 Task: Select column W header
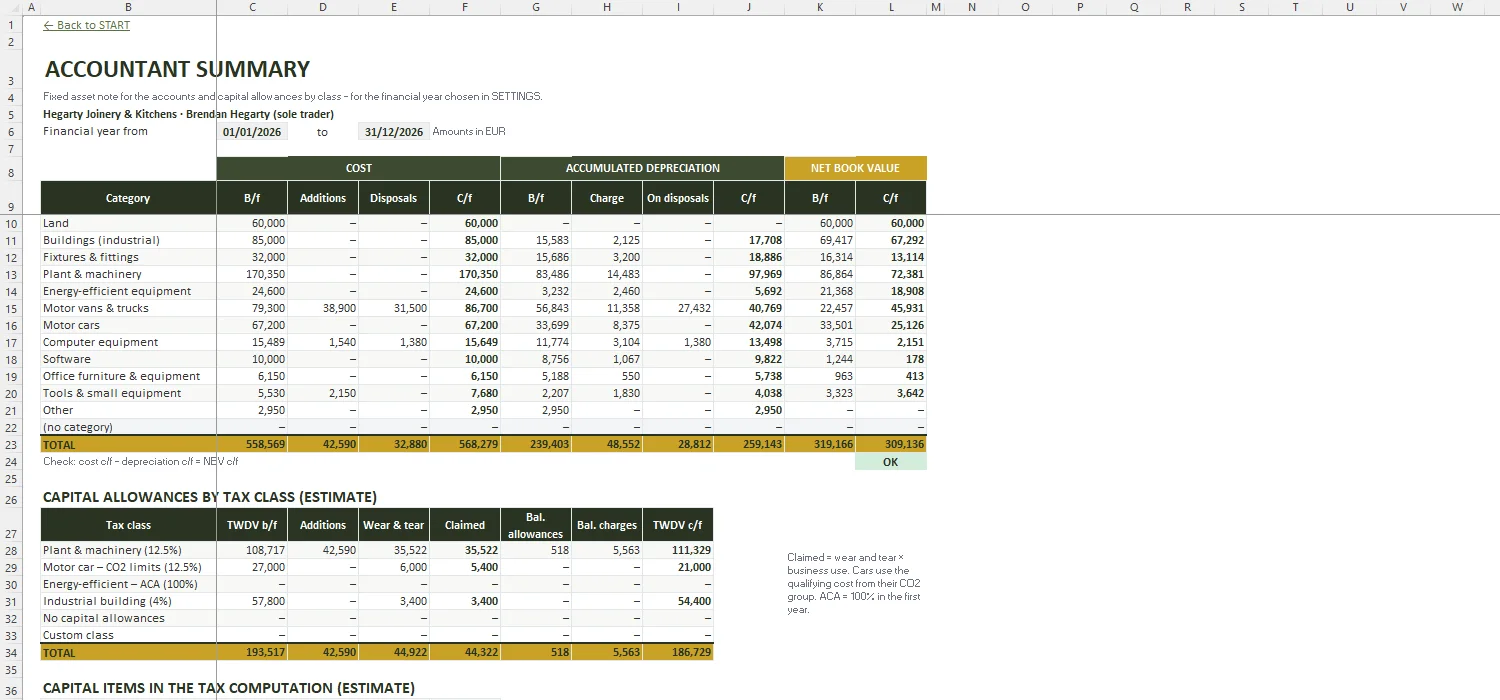[x=1457, y=7]
